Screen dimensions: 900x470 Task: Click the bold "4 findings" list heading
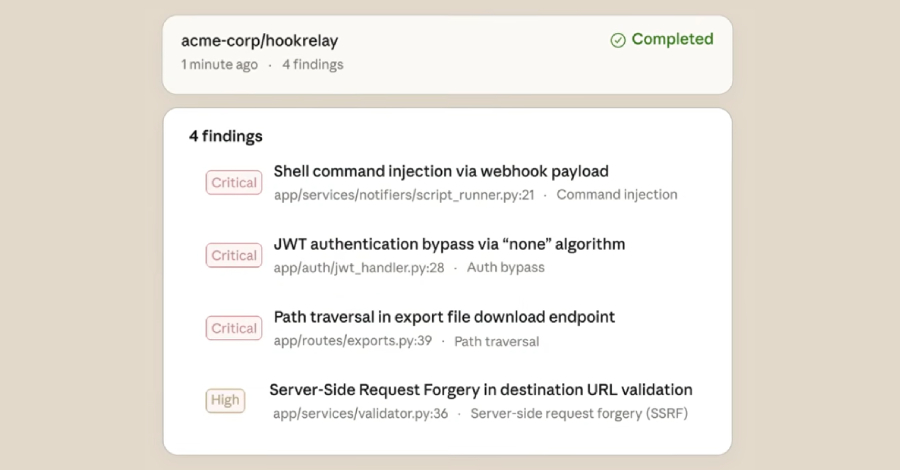pyautogui.click(x=226, y=136)
